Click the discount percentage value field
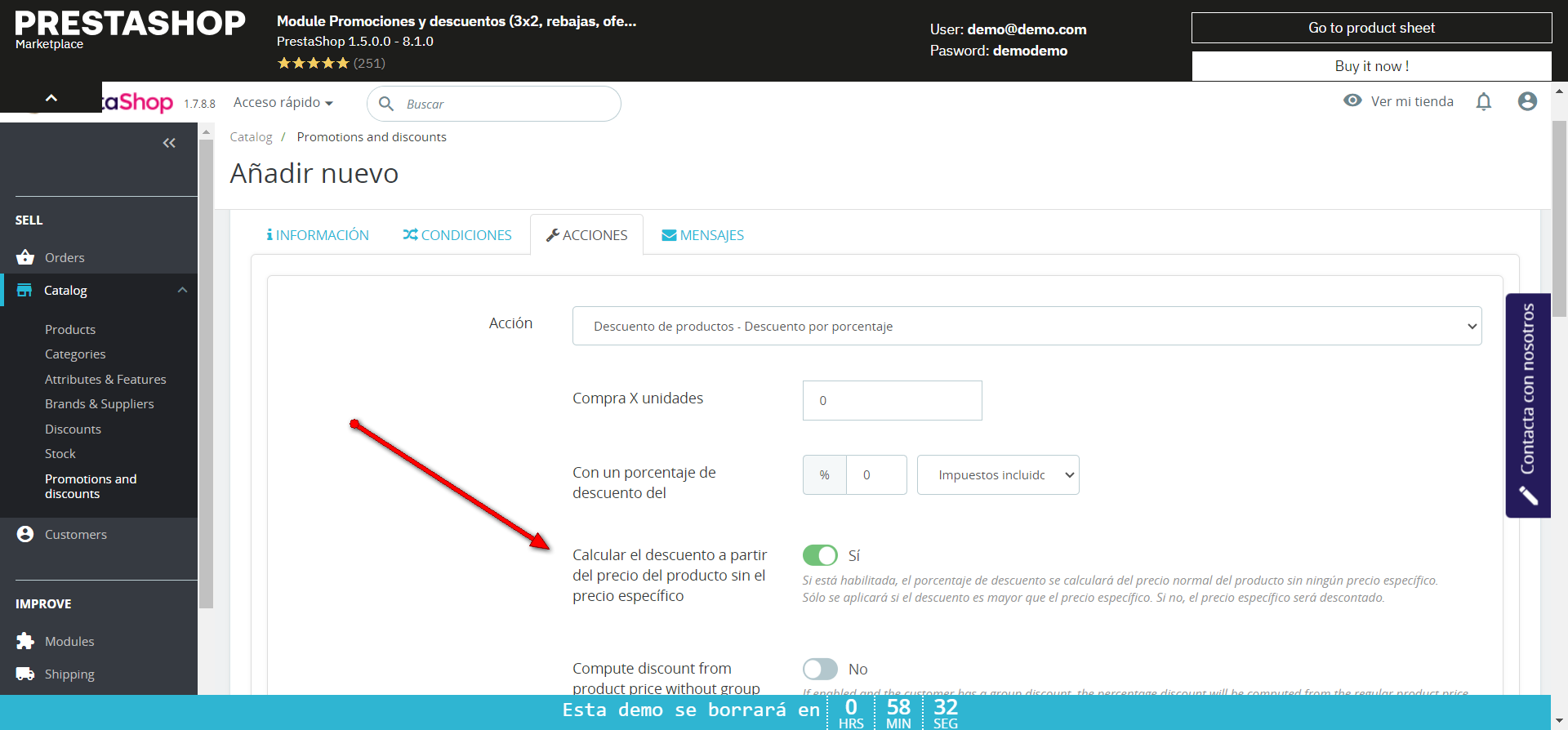The height and width of the screenshot is (730, 1568). (x=876, y=474)
